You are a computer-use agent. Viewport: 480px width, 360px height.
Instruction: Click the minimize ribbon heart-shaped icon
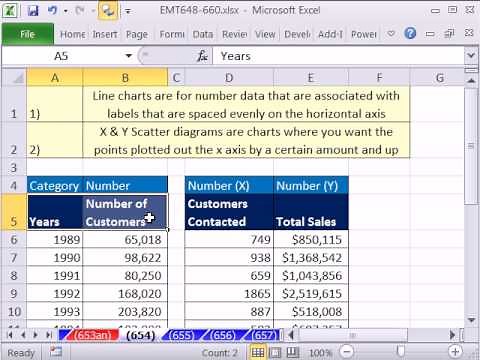(391, 33)
